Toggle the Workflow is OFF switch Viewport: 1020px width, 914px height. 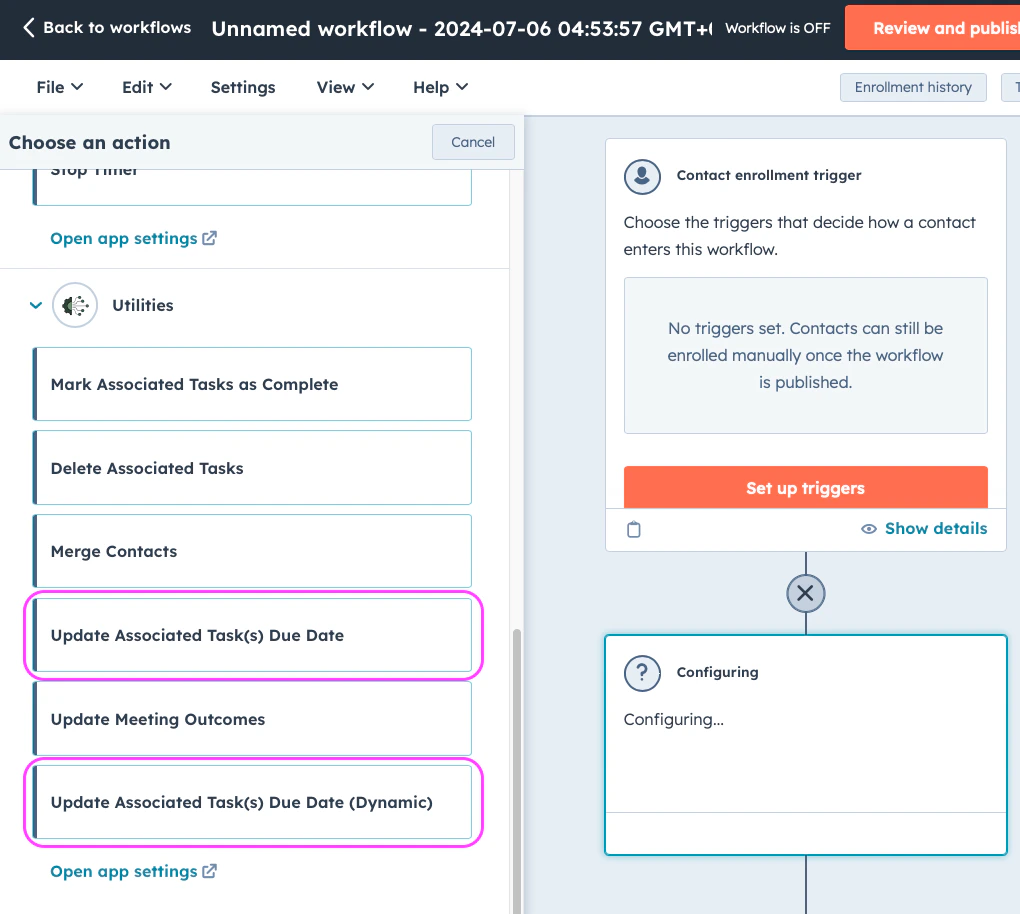tap(778, 29)
